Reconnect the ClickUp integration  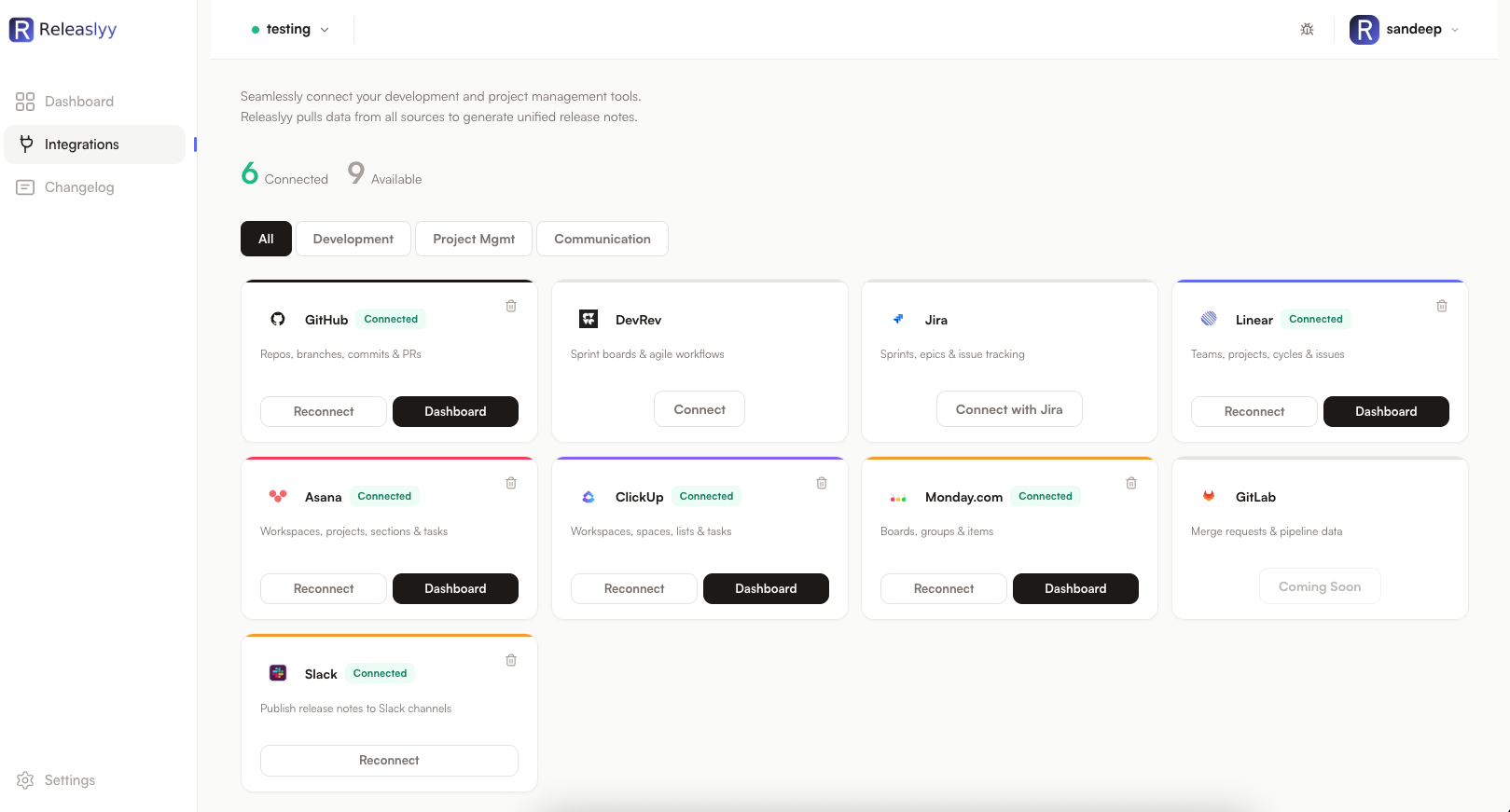click(634, 588)
